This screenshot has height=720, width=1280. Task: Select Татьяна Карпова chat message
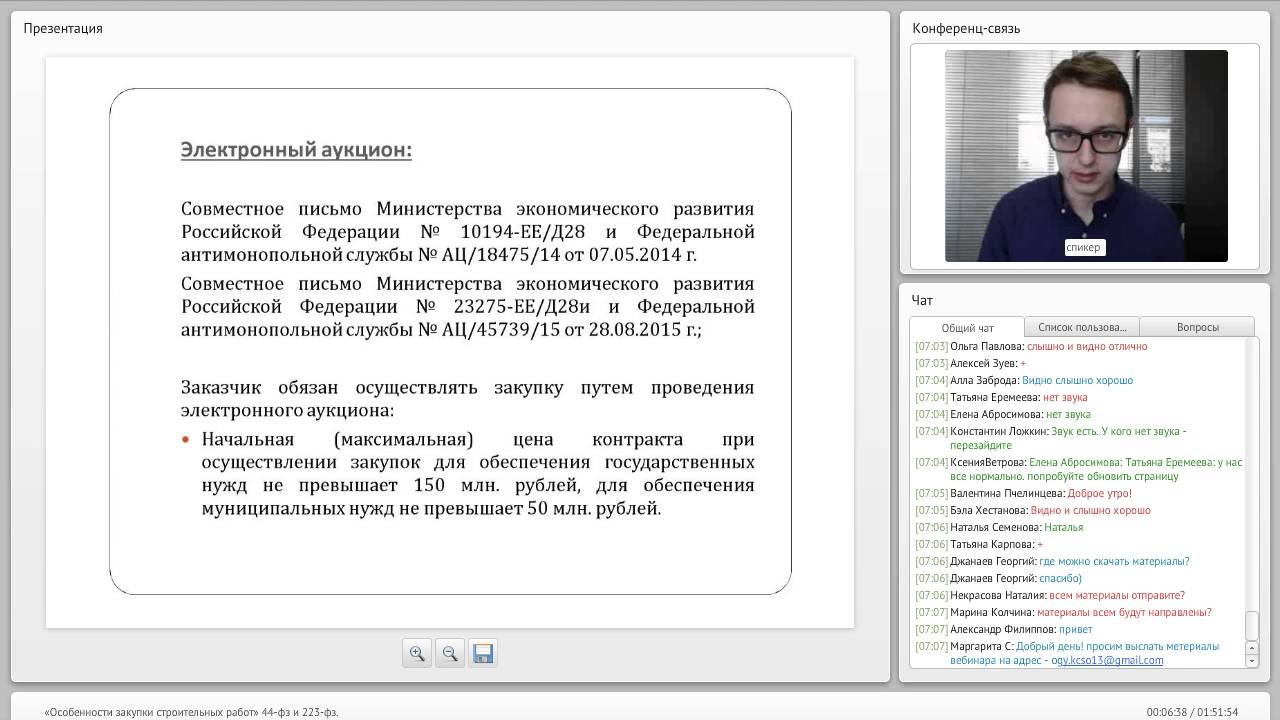[x=979, y=544]
